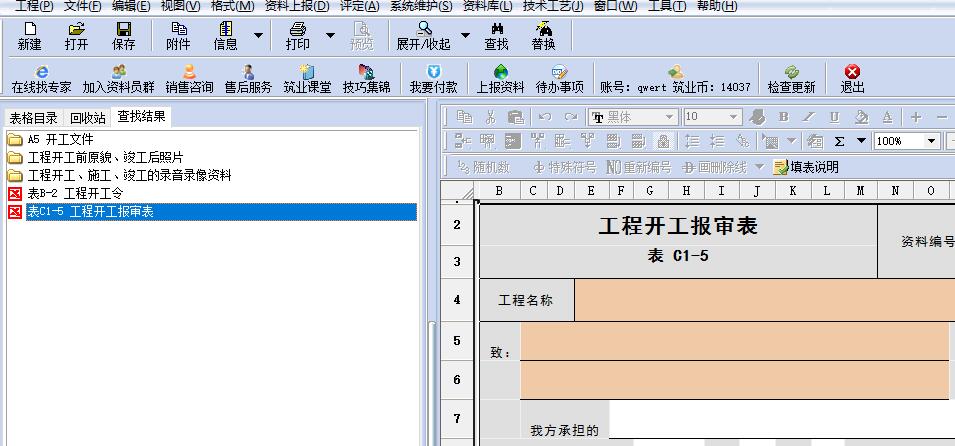
Task: Toggle italic formatting button
Action: [809, 117]
